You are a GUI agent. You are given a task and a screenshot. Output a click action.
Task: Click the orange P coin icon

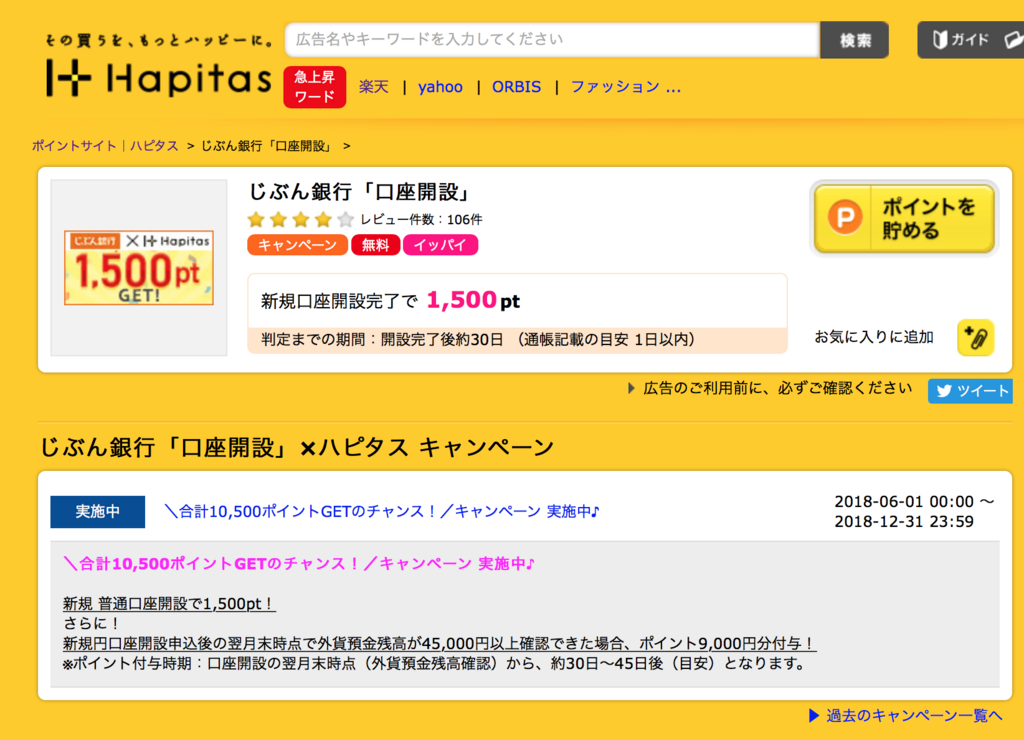(845, 217)
